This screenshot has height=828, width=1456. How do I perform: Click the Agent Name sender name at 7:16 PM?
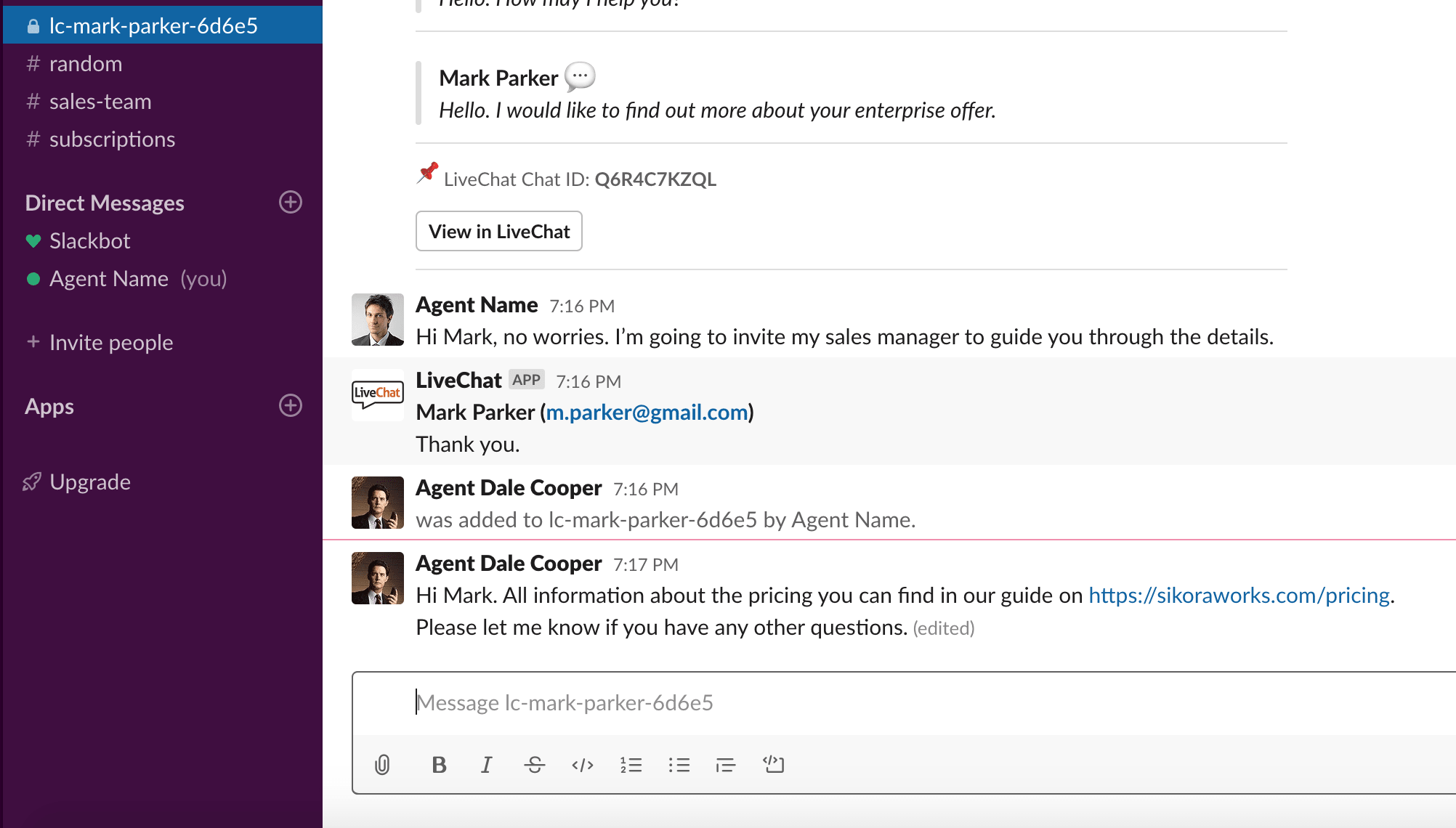477,304
